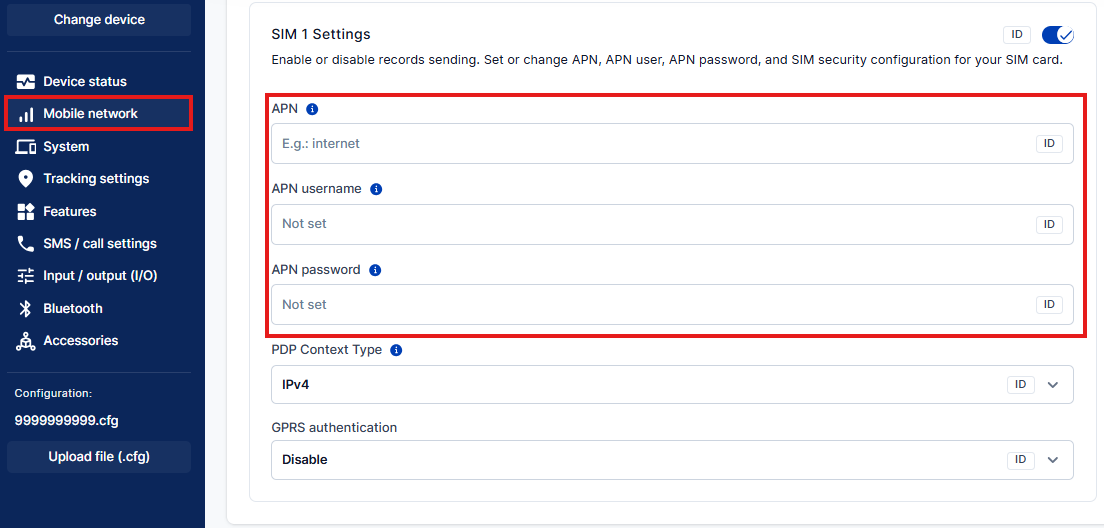Click the Tracking settings location pin icon

coord(26,179)
